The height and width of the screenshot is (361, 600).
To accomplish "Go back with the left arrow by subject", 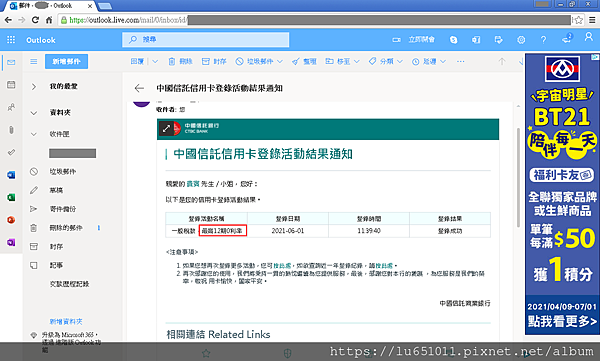I will click(139, 88).
